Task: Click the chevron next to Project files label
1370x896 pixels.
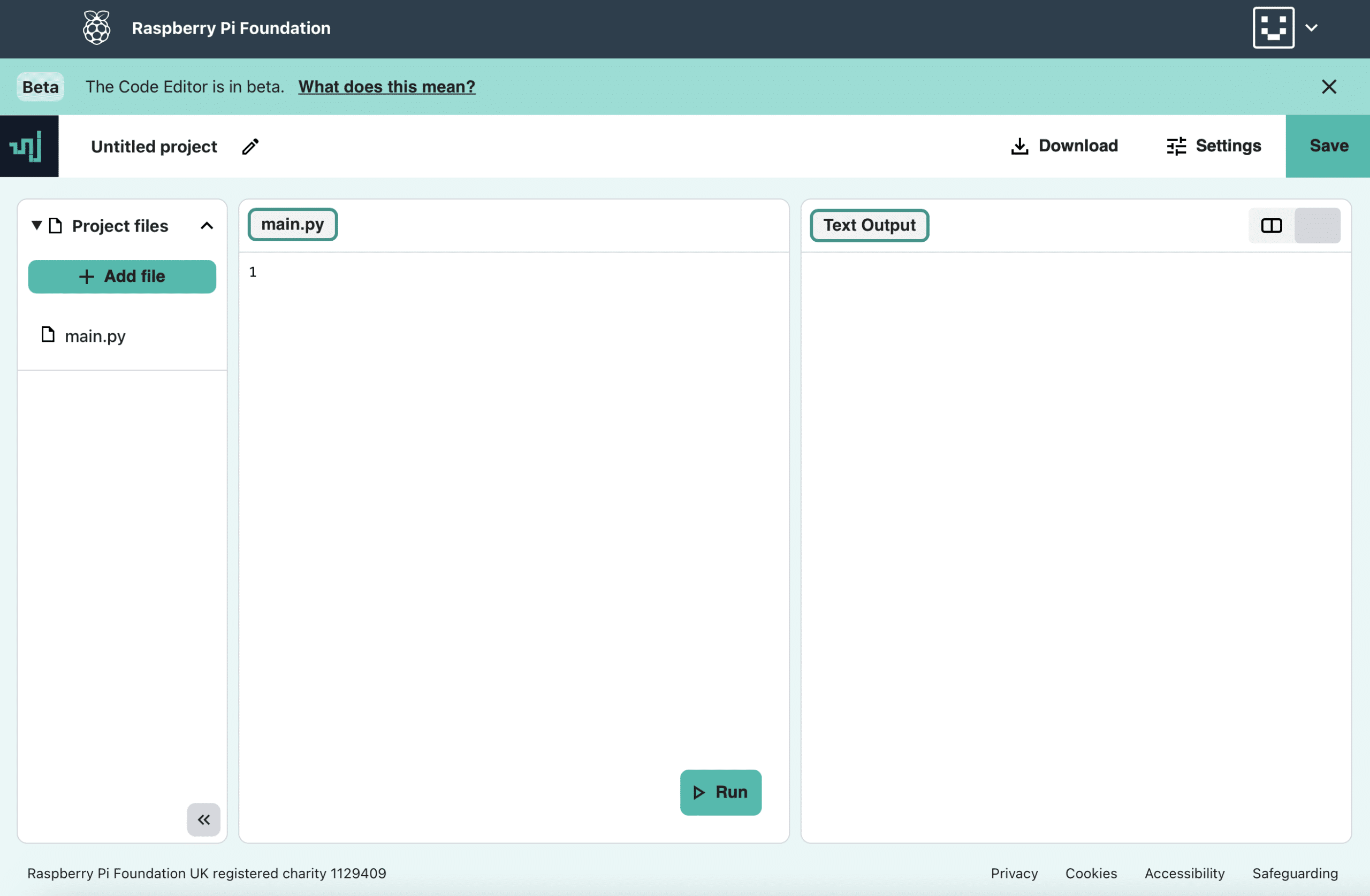Action: click(x=206, y=225)
